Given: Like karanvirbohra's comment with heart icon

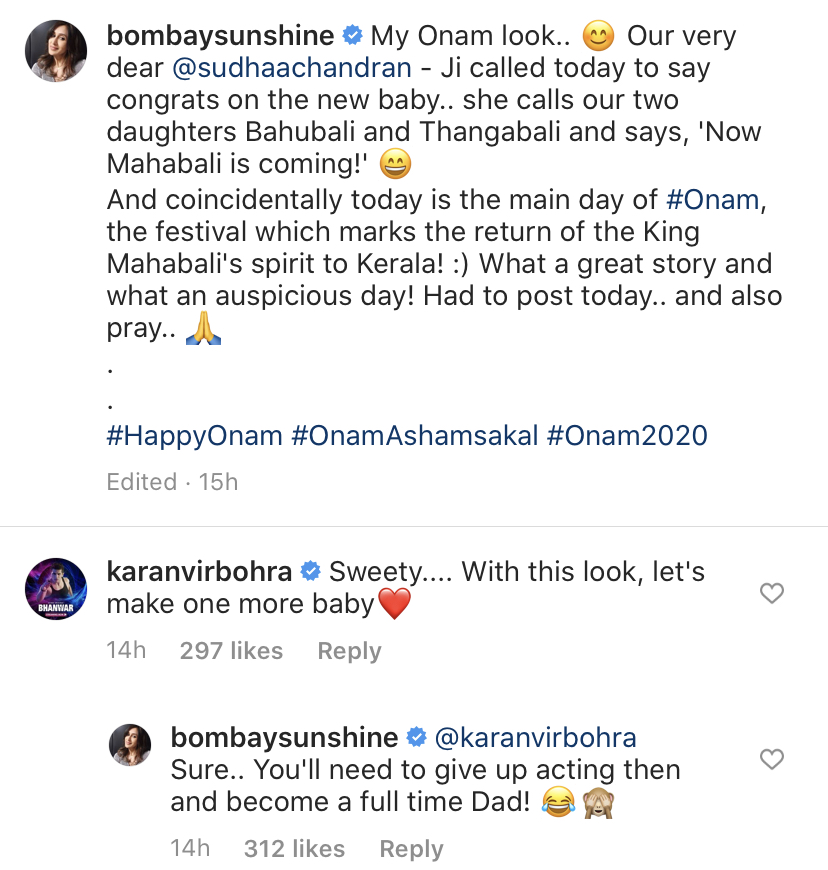Looking at the screenshot, I should [771, 594].
